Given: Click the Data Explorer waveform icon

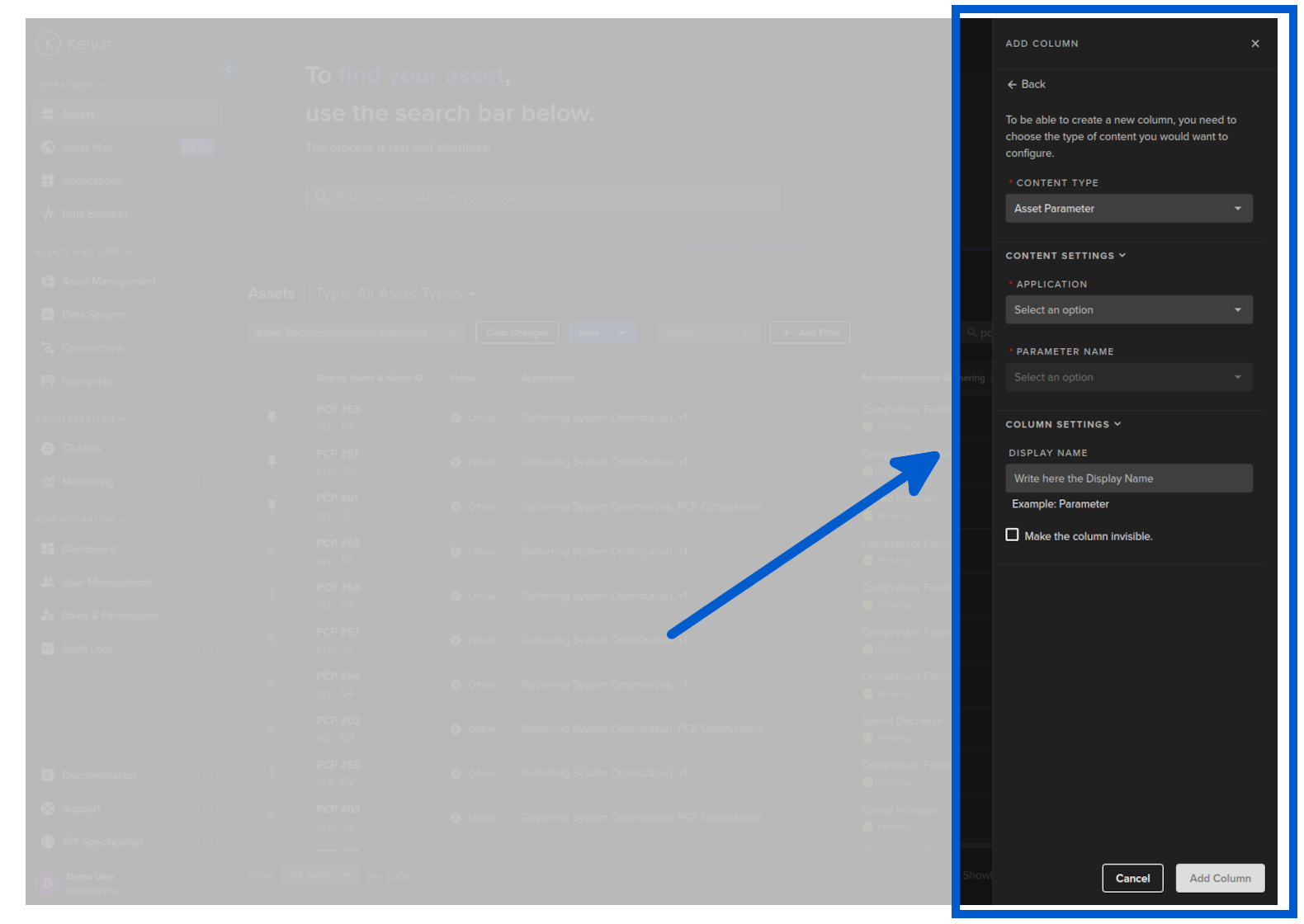Looking at the screenshot, I should [48, 214].
